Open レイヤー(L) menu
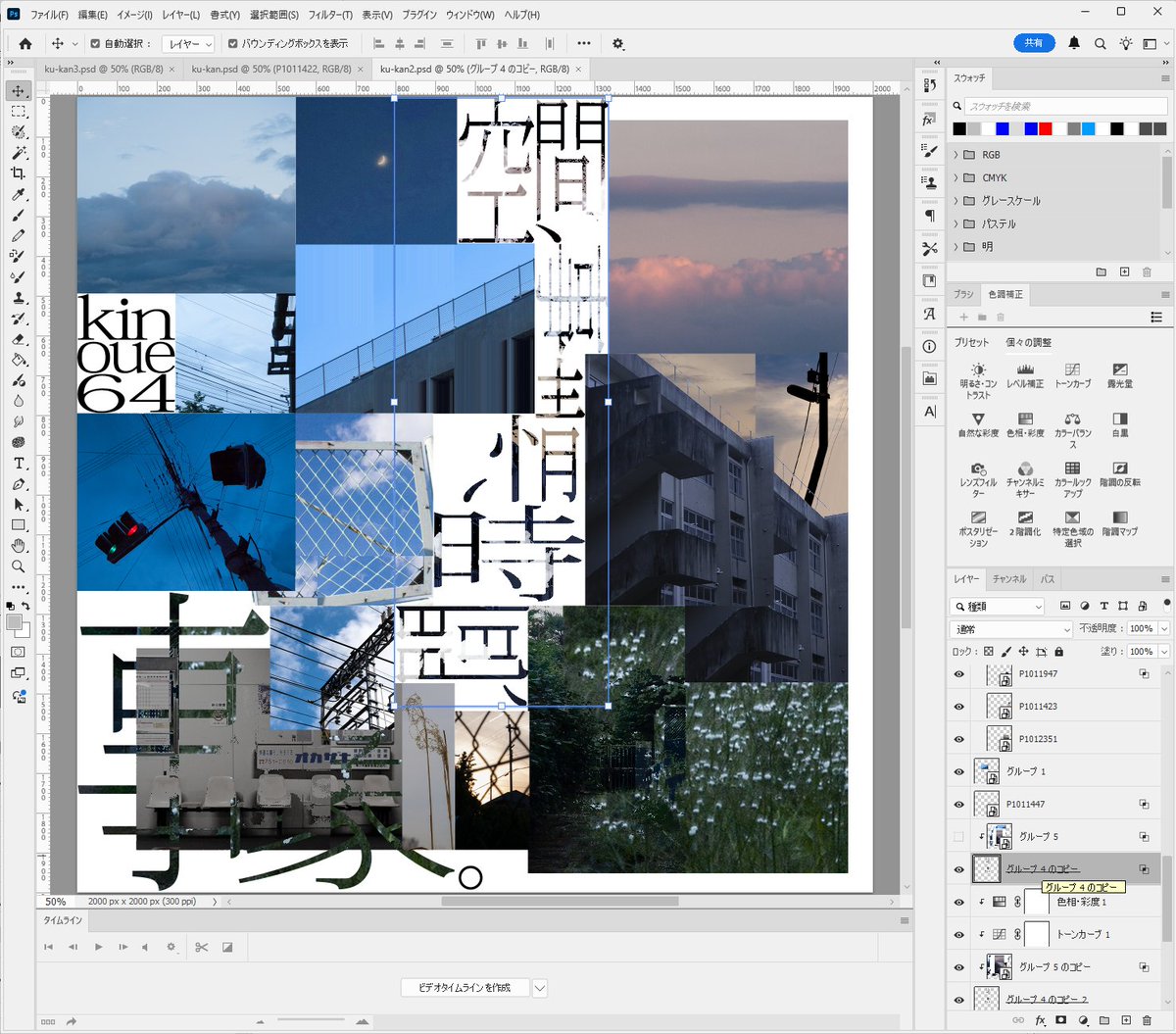The height and width of the screenshot is (1034, 1176). [x=180, y=15]
